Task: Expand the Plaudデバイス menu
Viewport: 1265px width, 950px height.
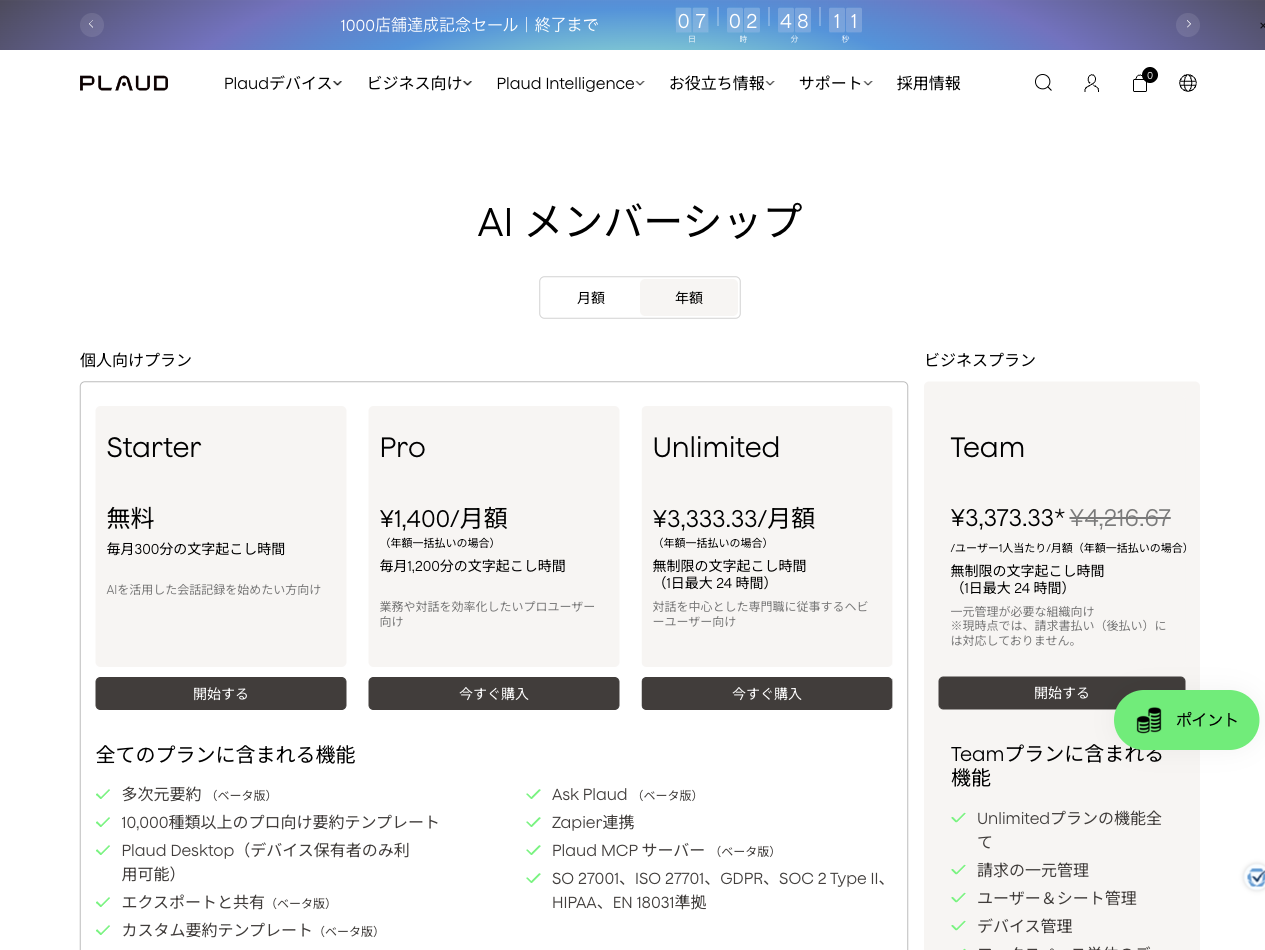Action: pos(283,83)
